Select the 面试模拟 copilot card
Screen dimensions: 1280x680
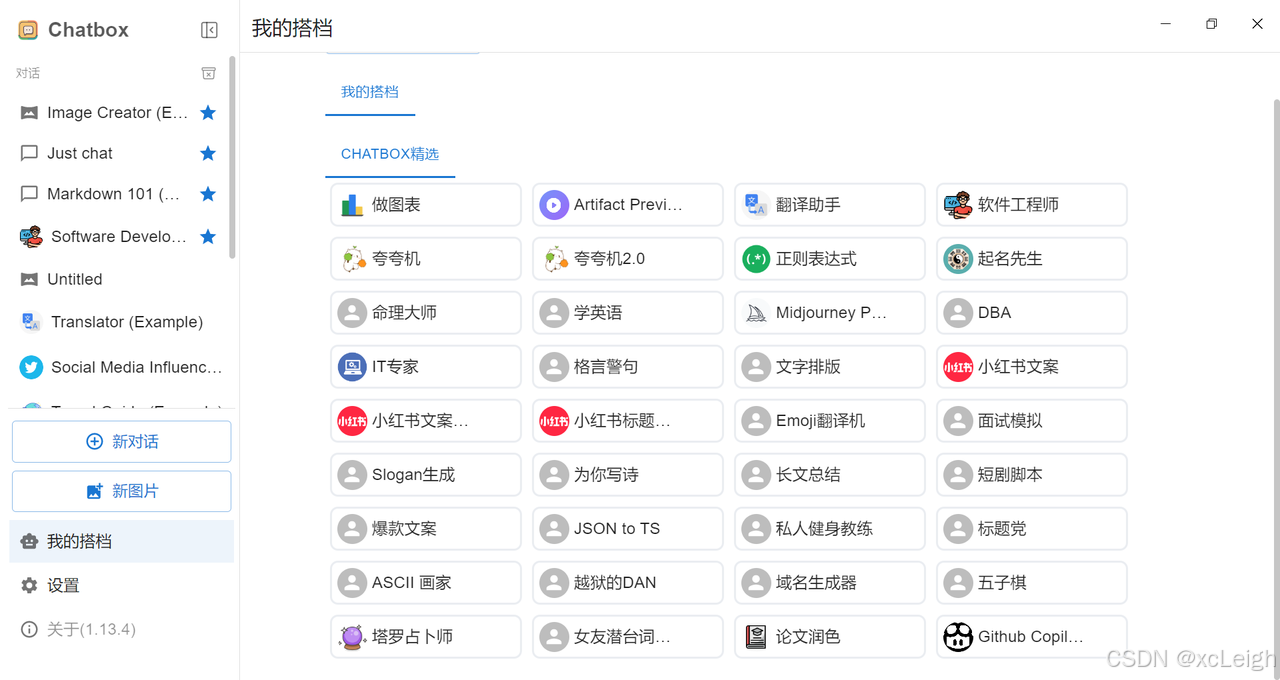pyautogui.click(x=1032, y=421)
